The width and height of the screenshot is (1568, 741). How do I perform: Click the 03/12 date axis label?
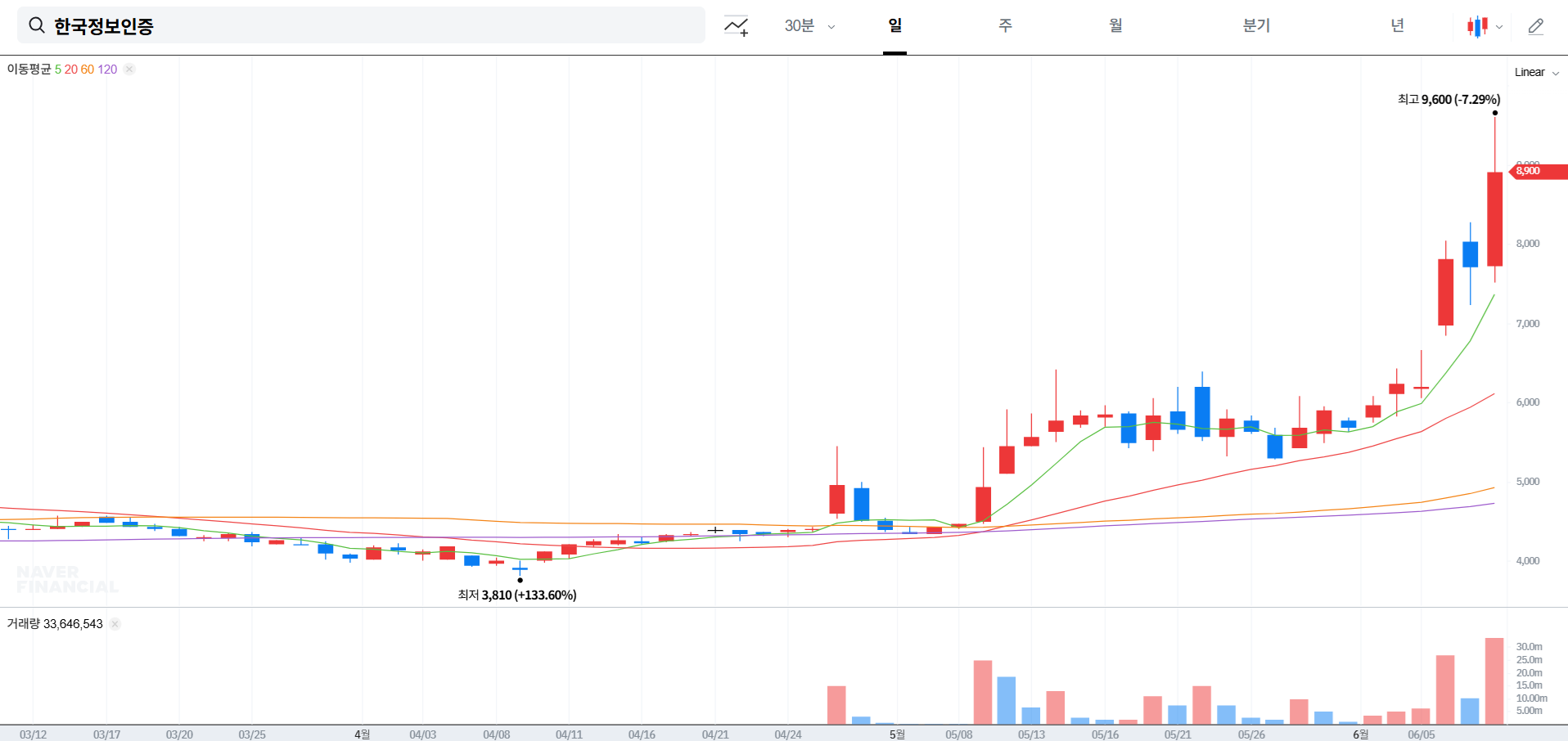click(x=34, y=734)
